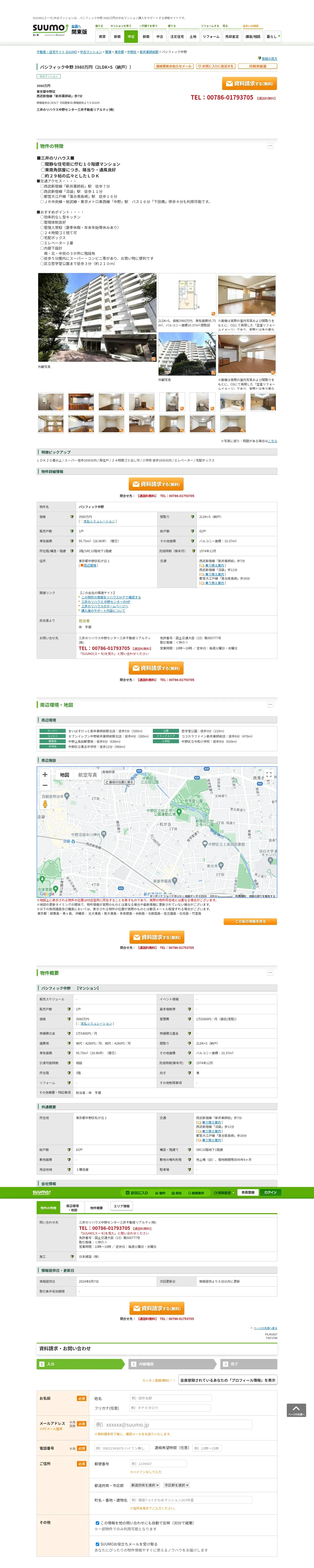Click 価格更新お知らせメール button
314x1568 pixels.
174,66
